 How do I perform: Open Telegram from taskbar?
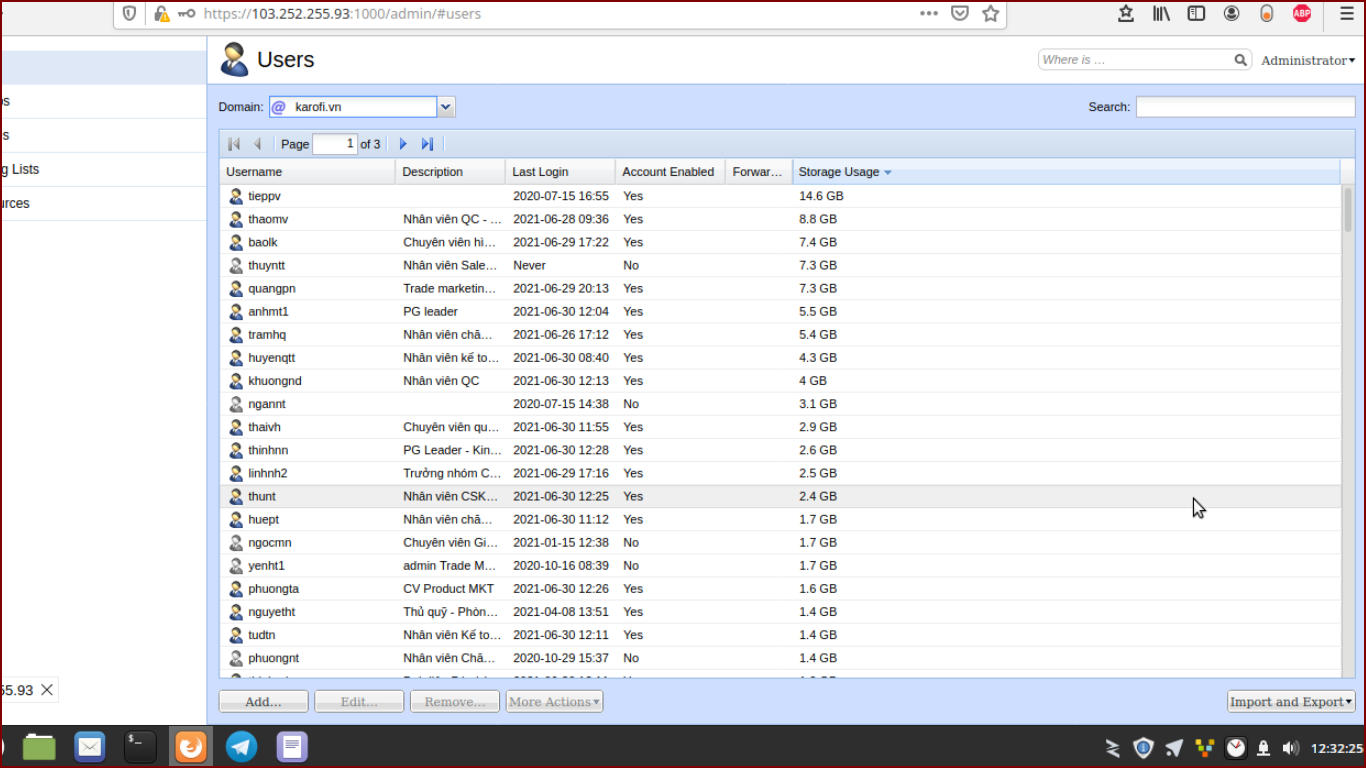click(241, 746)
